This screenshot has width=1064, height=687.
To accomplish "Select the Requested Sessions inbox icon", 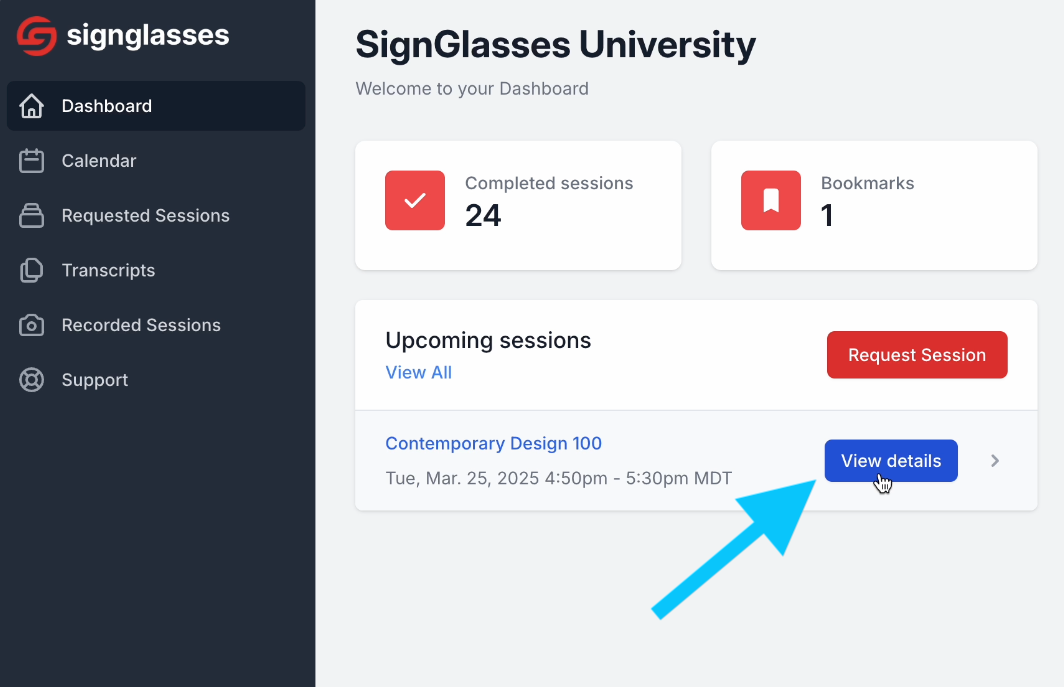I will (31, 215).
